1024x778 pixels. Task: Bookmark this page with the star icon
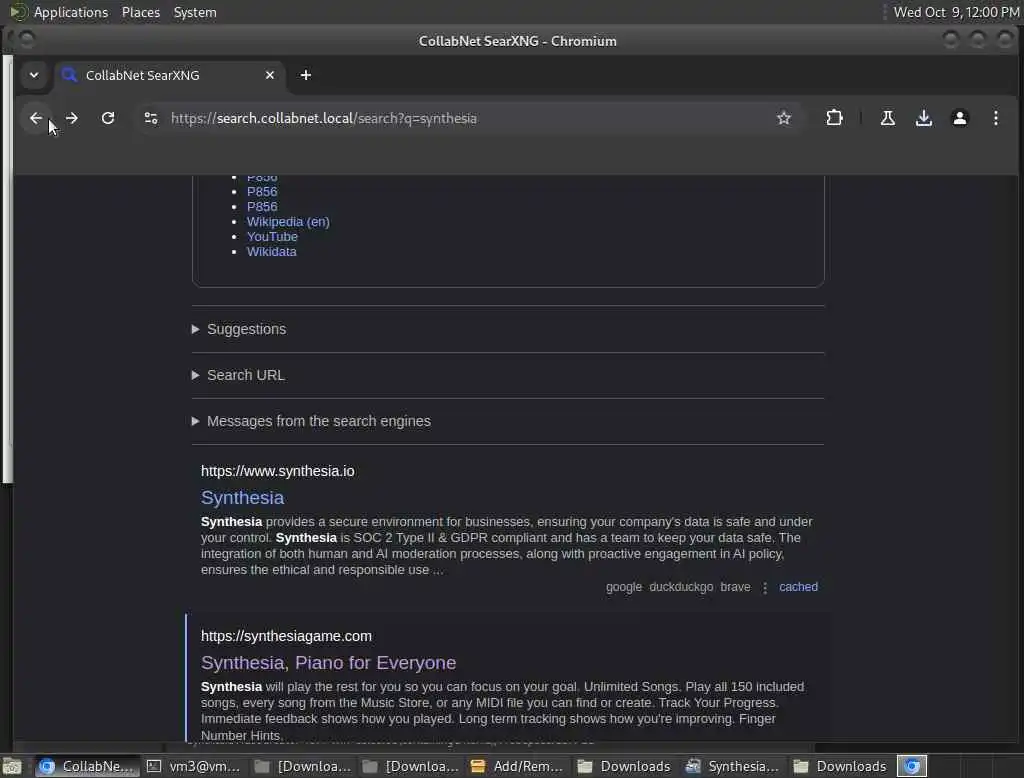(x=784, y=118)
